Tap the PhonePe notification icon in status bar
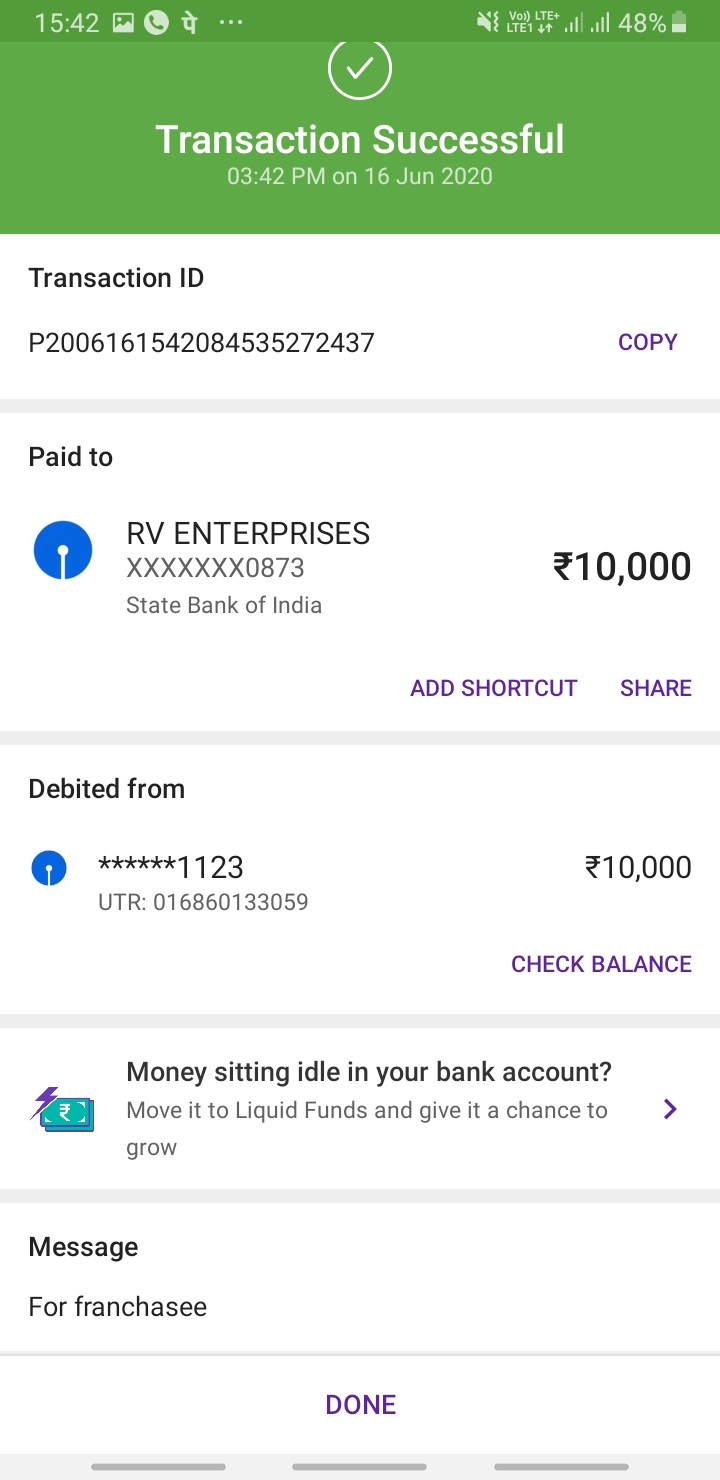 pyautogui.click(x=188, y=22)
